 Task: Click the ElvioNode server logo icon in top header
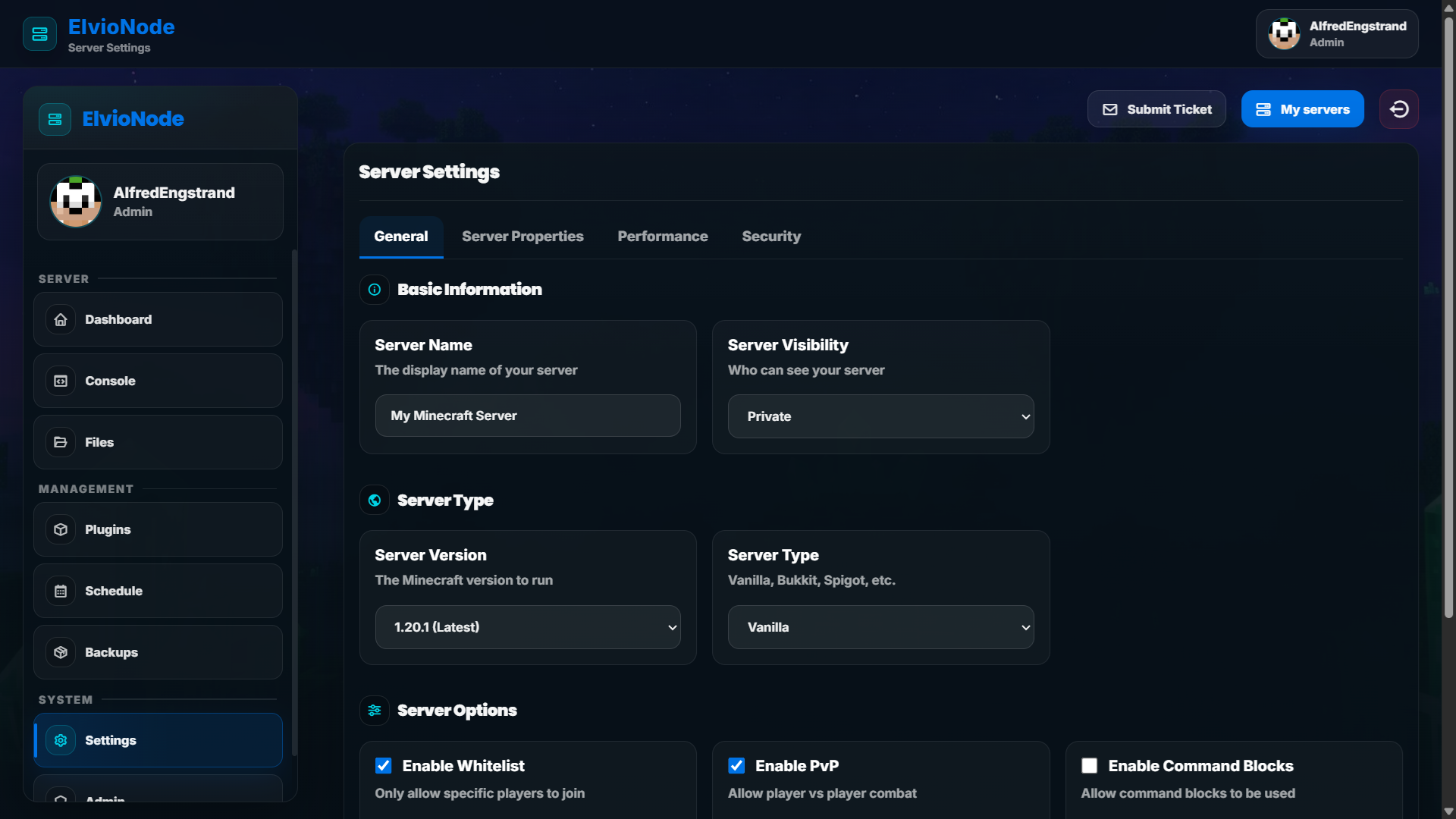click(x=39, y=34)
